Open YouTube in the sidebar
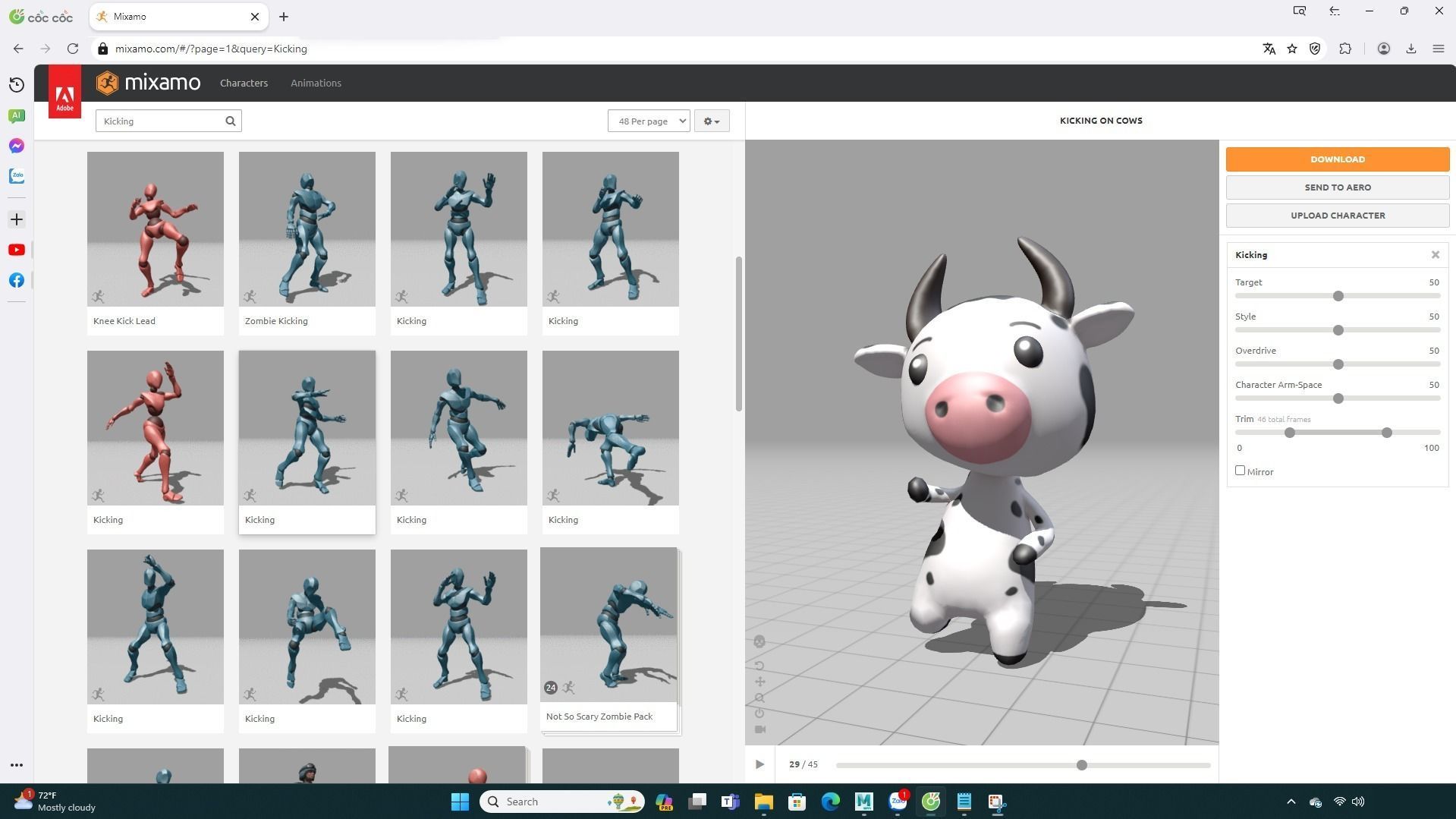The height and width of the screenshot is (819, 1456). click(17, 250)
